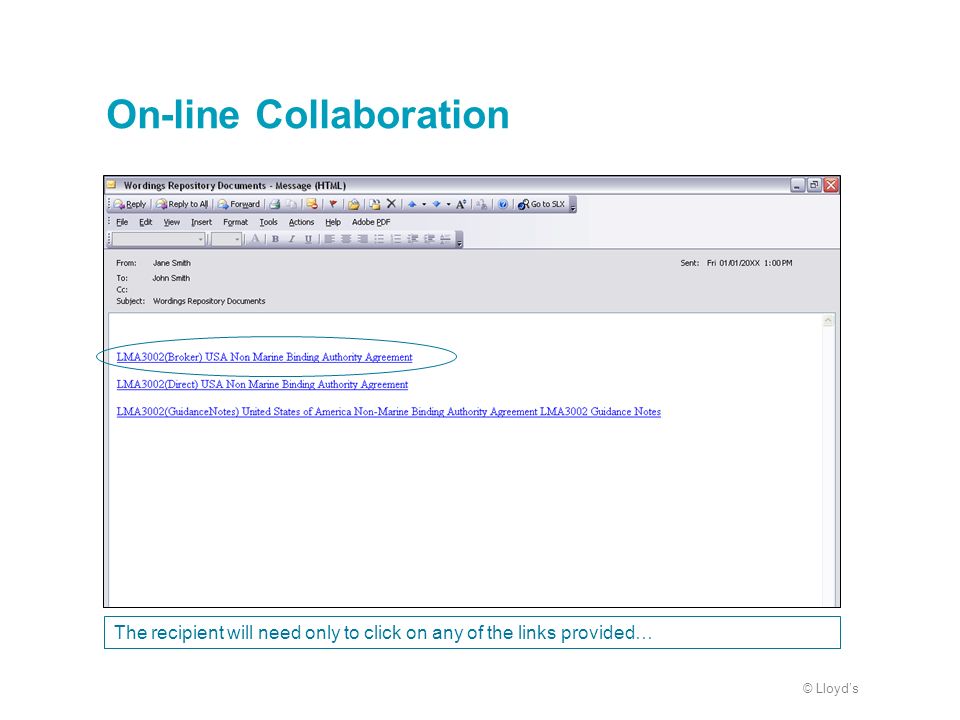Apply bulleted list formatting

click(x=379, y=239)
